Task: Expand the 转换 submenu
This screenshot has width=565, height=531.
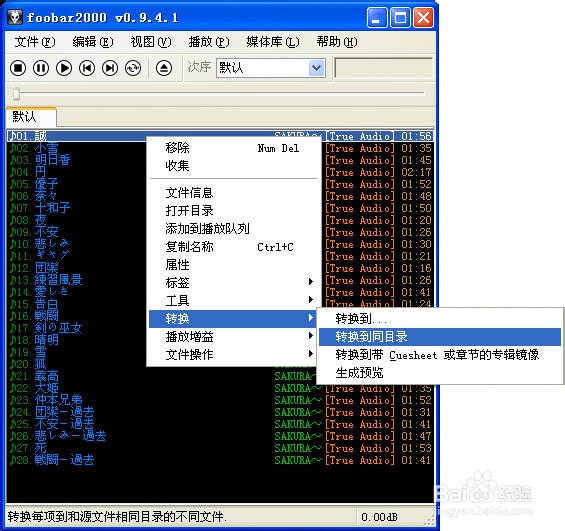Action: (233, 318)
